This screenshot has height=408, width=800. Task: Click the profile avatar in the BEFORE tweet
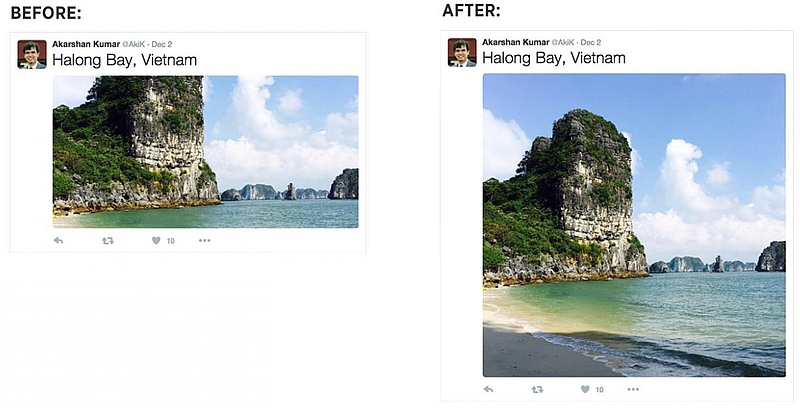[32, 54]
